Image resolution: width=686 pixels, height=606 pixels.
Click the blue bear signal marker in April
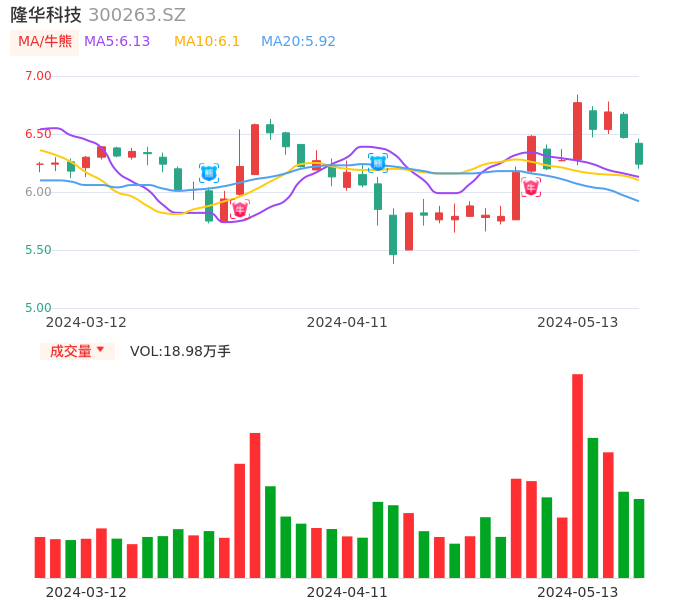(377, 162)
